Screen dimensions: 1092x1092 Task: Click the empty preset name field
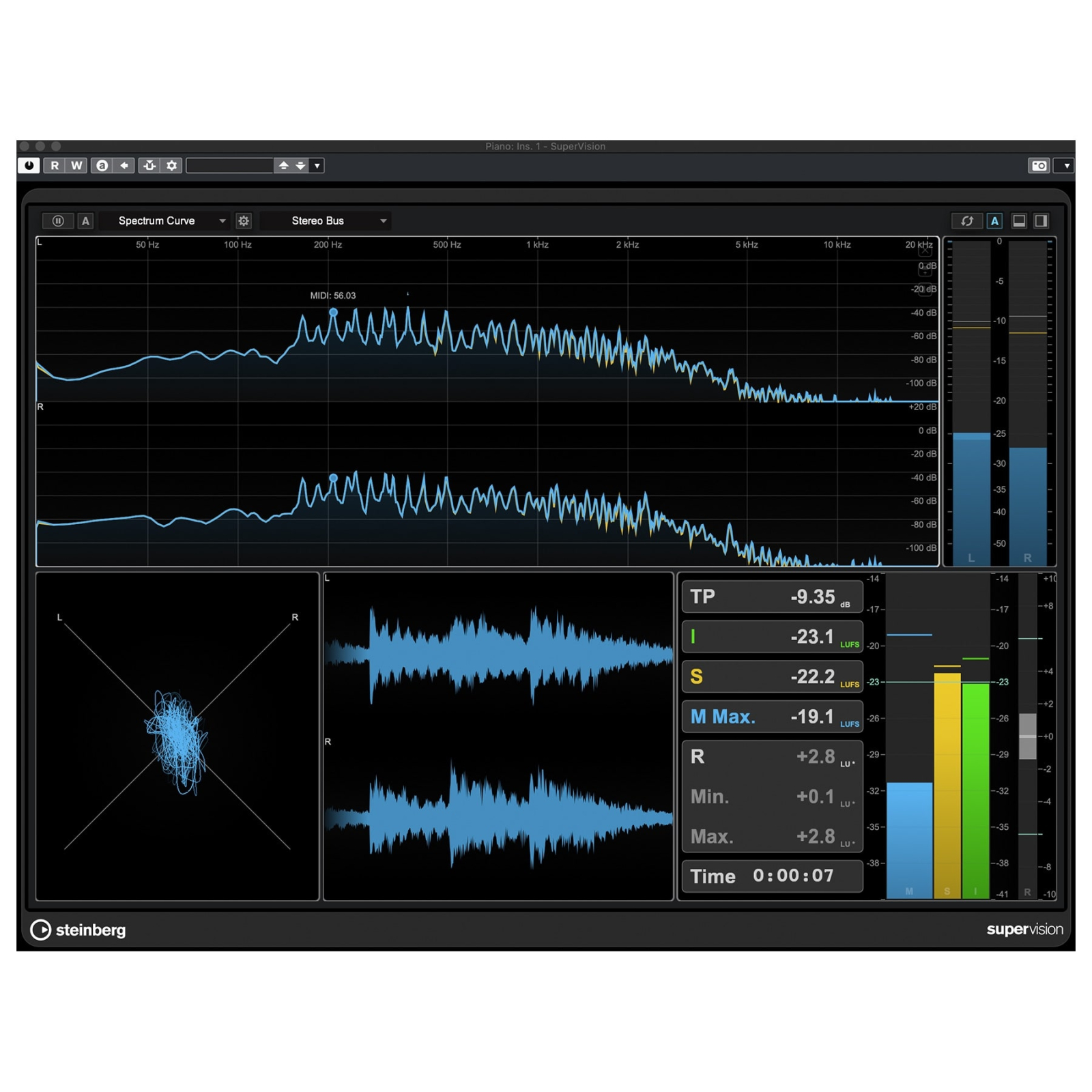coord(229,165)
